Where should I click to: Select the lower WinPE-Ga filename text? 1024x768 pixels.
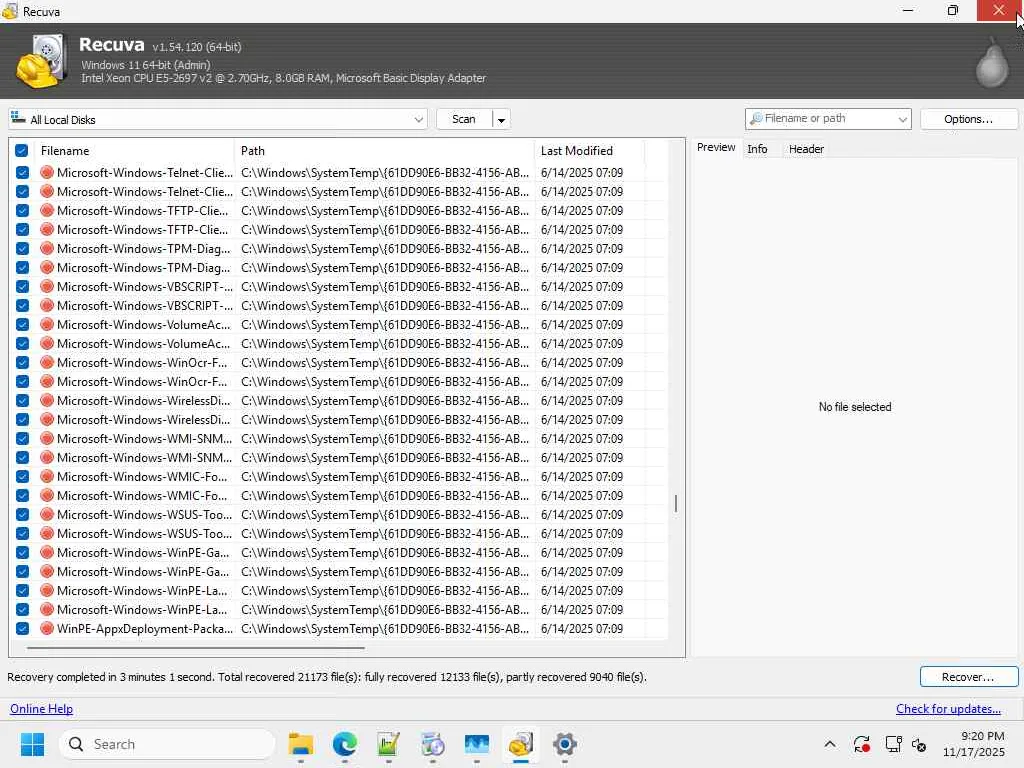pyautogui.click(x=143, y=571)
